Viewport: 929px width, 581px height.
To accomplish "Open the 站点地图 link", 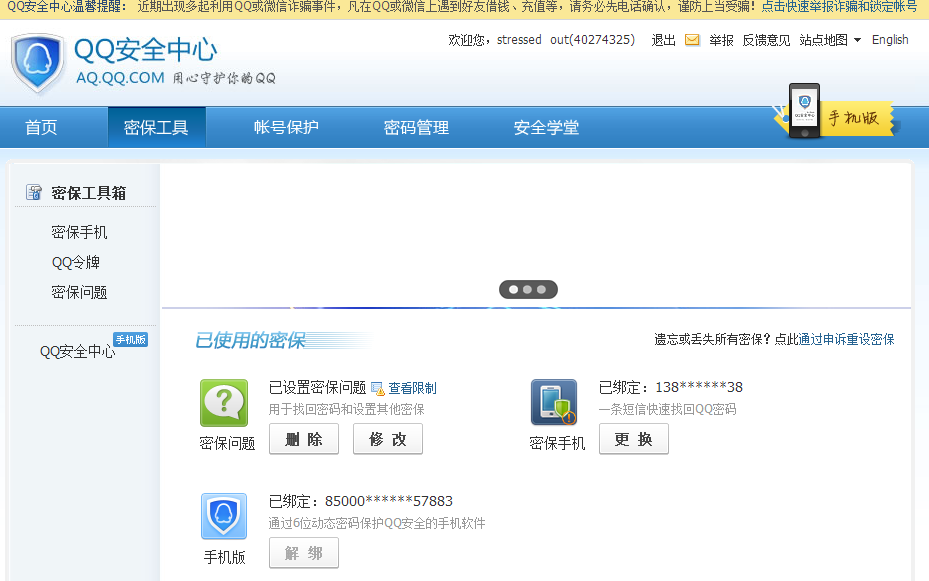I will point(824,40).
